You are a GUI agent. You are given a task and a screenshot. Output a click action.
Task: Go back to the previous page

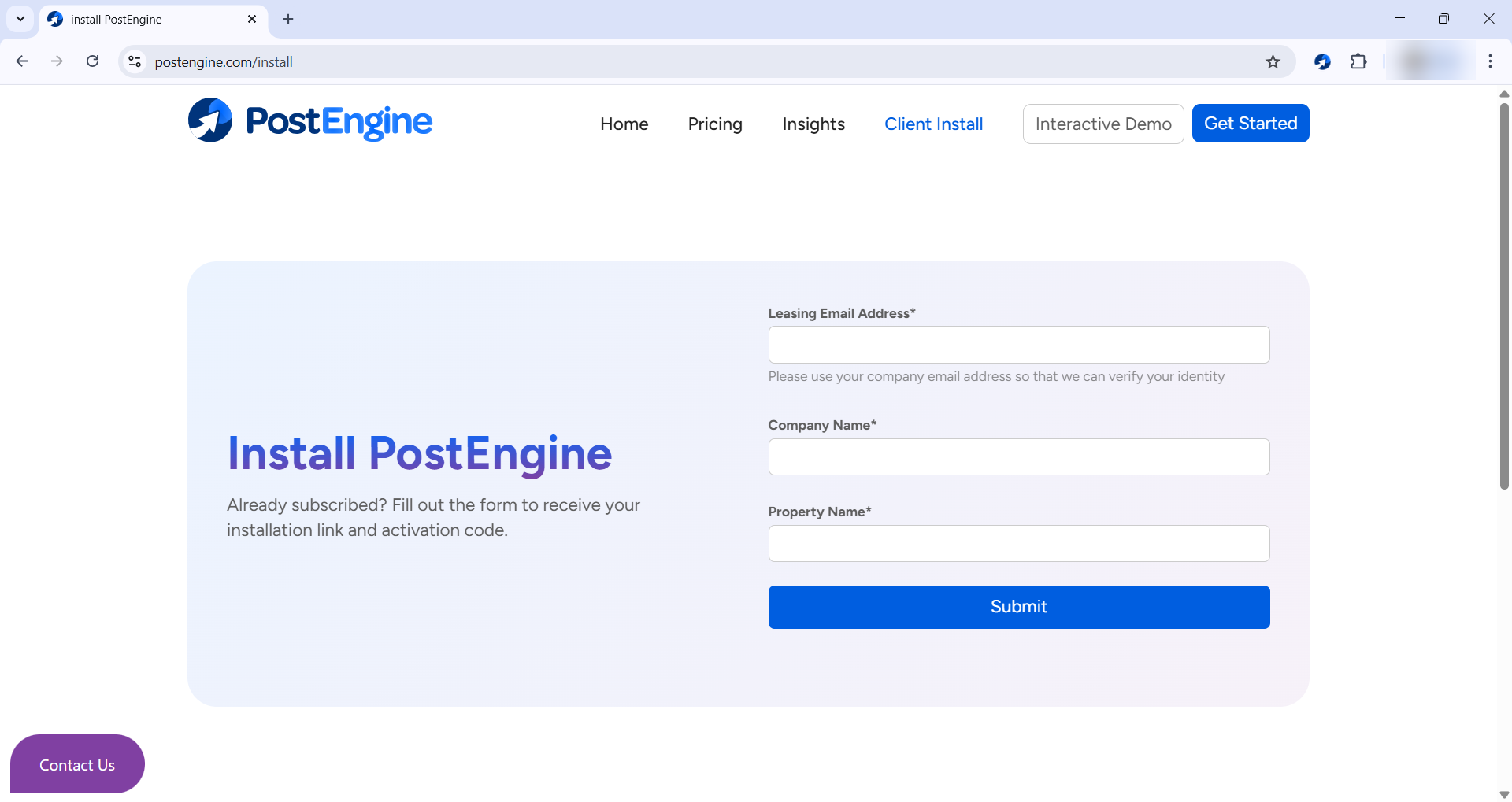[22, 61]
